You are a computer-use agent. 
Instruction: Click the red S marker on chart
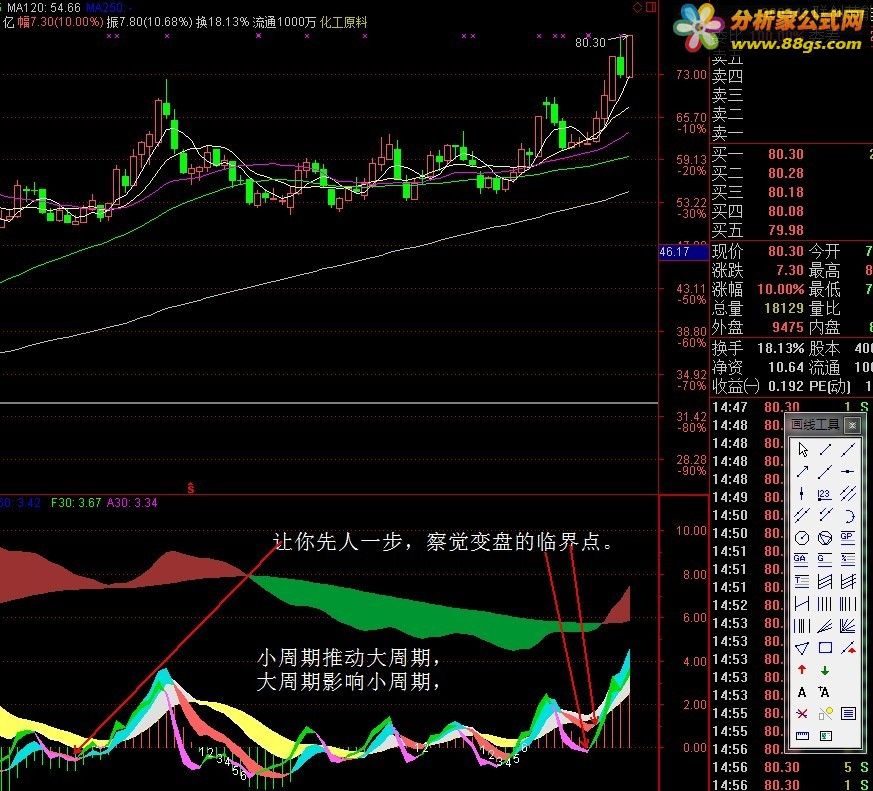pyautogui.click(x=190, y=488)
